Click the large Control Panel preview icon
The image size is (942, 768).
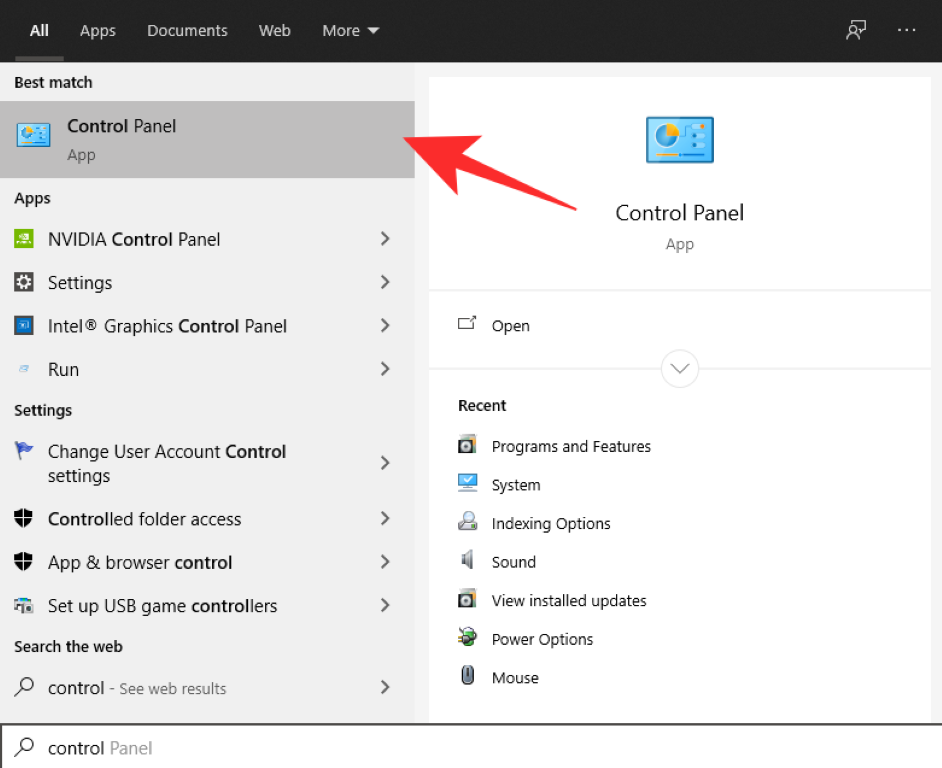(x=679, y=139)
